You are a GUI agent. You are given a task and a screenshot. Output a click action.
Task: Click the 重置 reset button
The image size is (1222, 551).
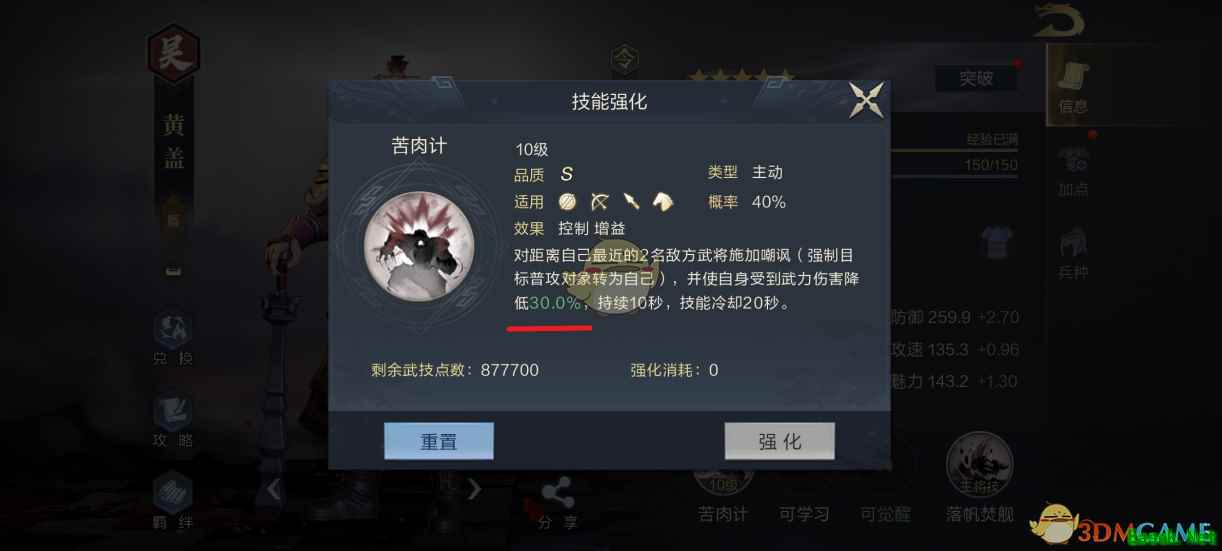coord(439,441)
